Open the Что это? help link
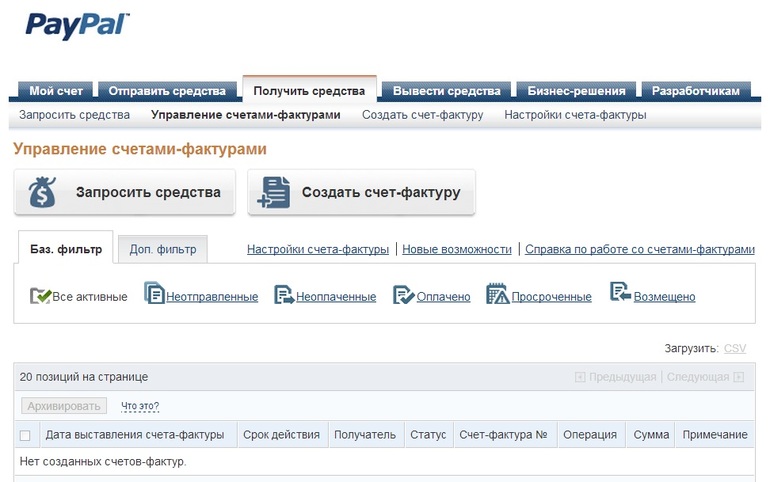This screenshot has width=770, height=482. (x=140, y=406)
